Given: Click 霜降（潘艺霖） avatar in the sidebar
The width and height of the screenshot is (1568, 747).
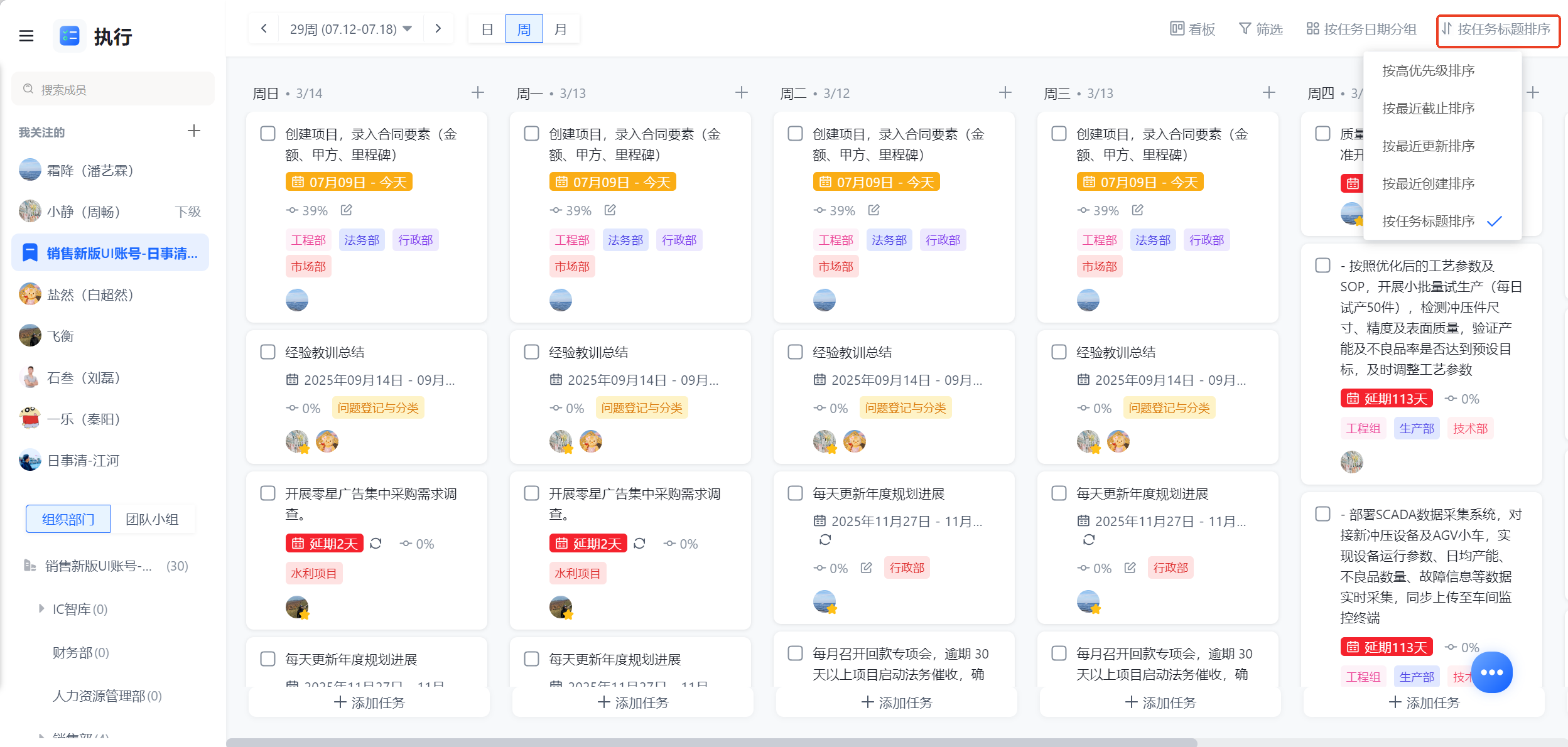Looking at the screenshot, I should pyautogui.click(x=30, y=170).
